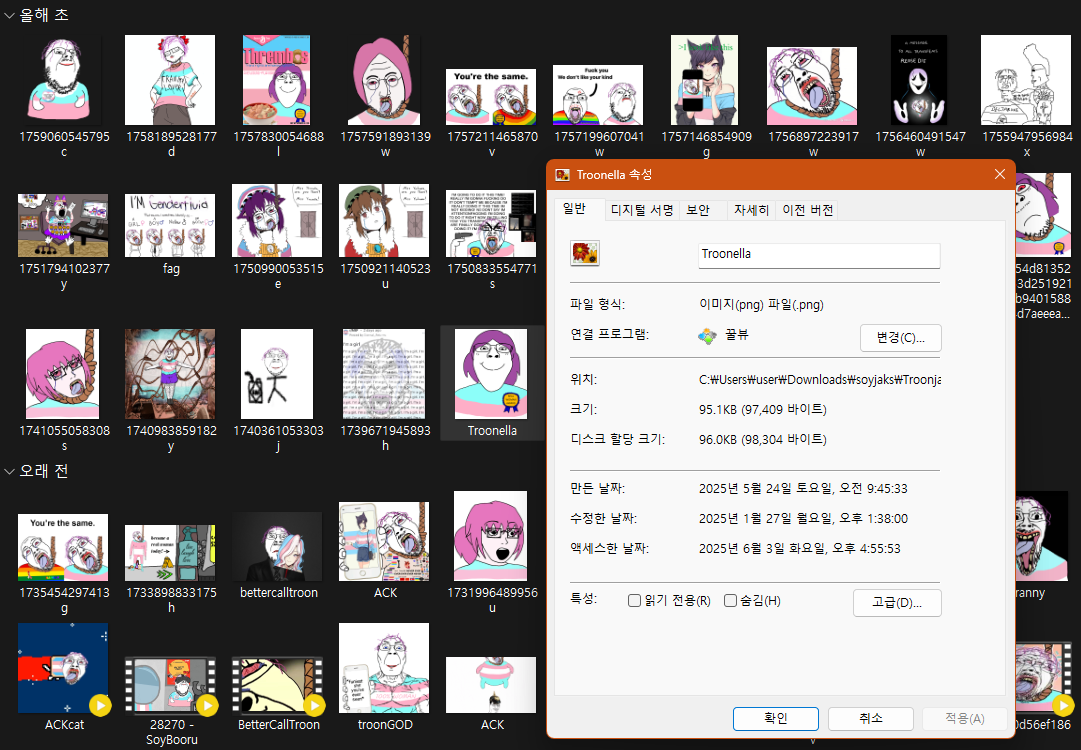Screen dimensions: 1081x750
Task: Switch to the 디지털 서명 tab
Action: [x=643, y=210]
